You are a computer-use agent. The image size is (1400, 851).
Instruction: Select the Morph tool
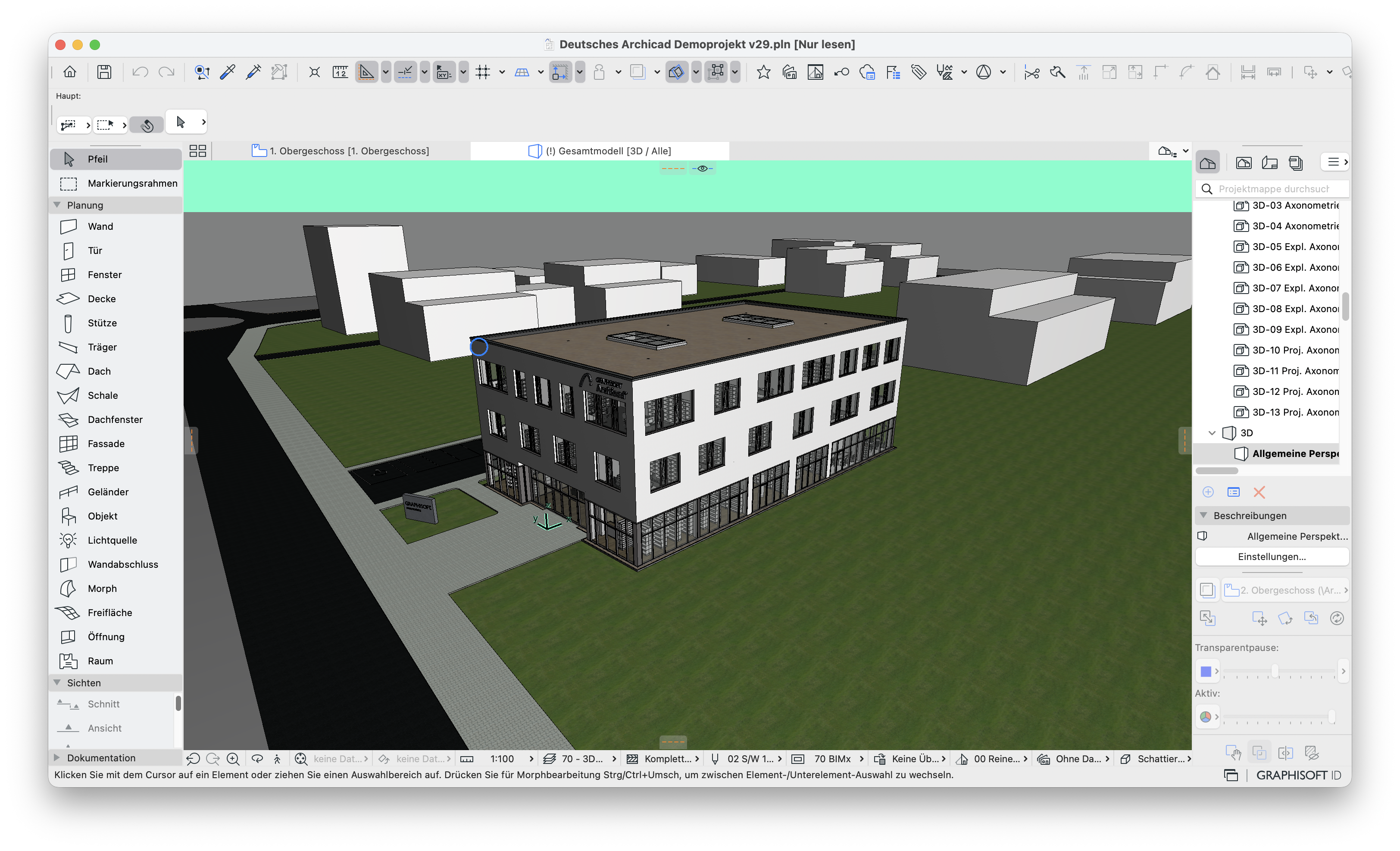point(116,588)
